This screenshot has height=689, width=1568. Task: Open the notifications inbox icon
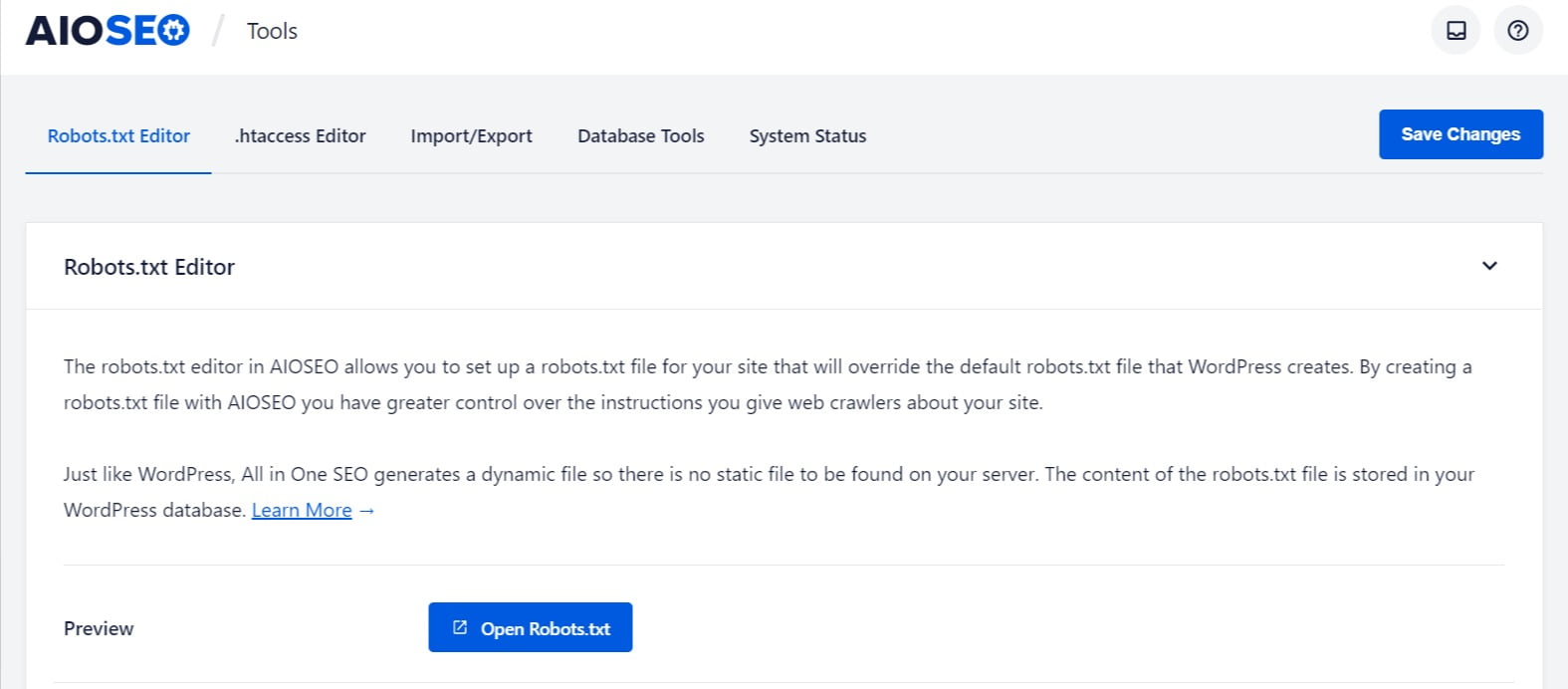click(1456, 31)
